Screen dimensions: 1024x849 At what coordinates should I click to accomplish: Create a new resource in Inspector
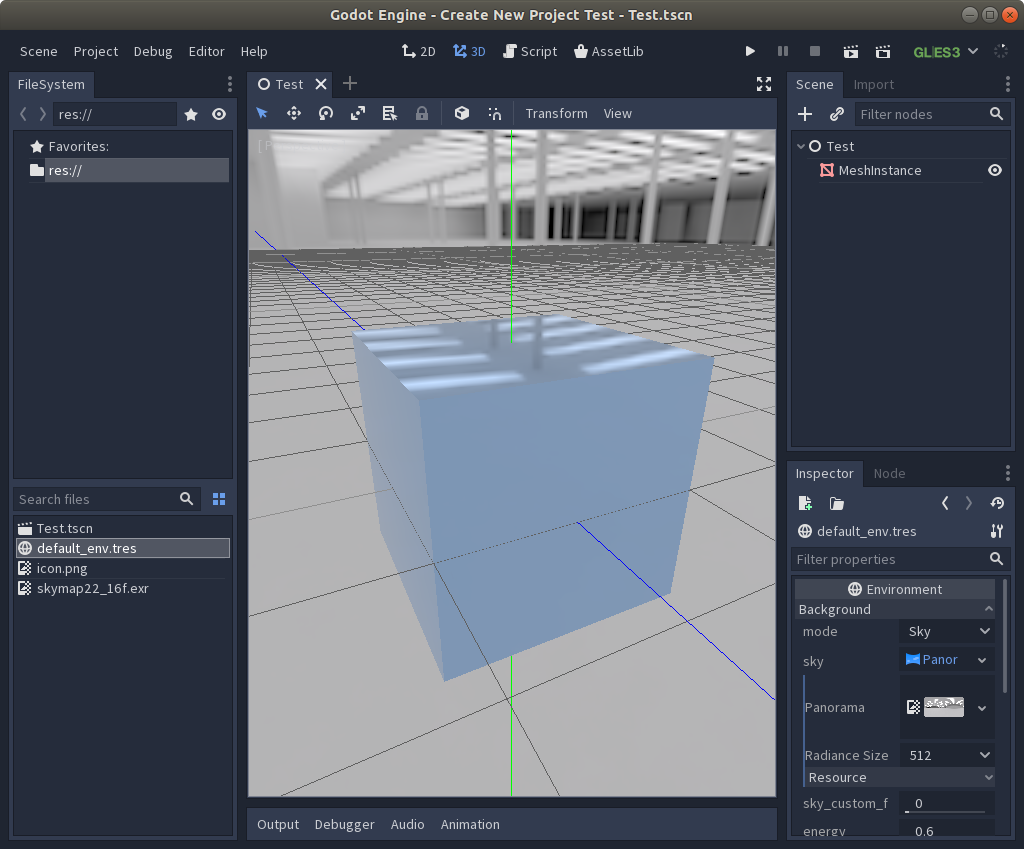coord(805,504)
